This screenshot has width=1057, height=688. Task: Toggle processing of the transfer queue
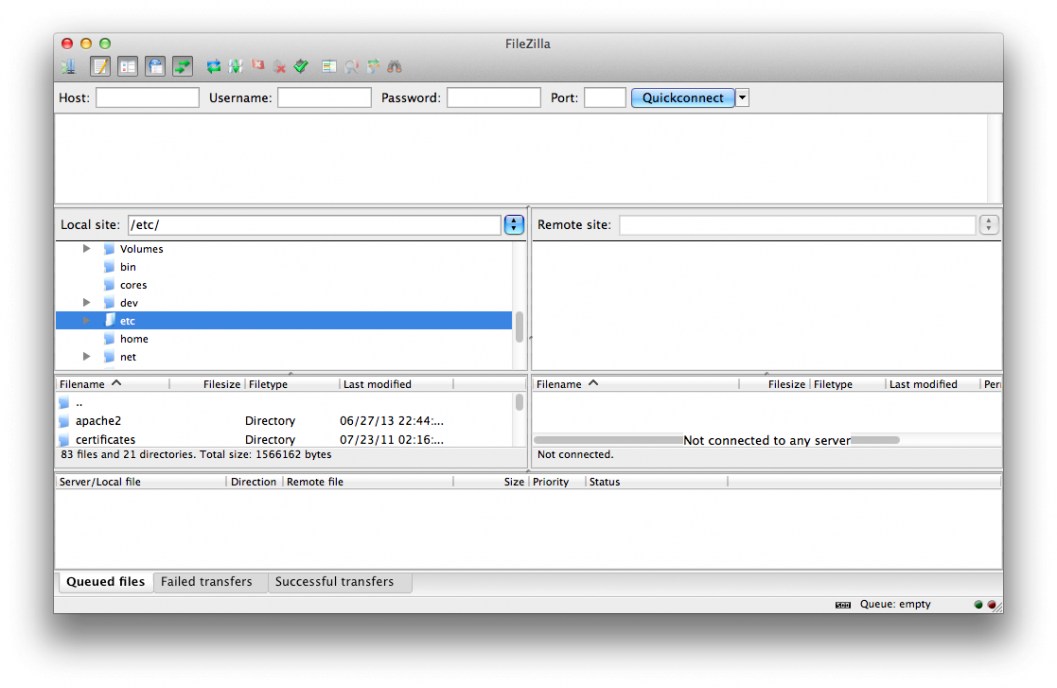click(236, 66)
